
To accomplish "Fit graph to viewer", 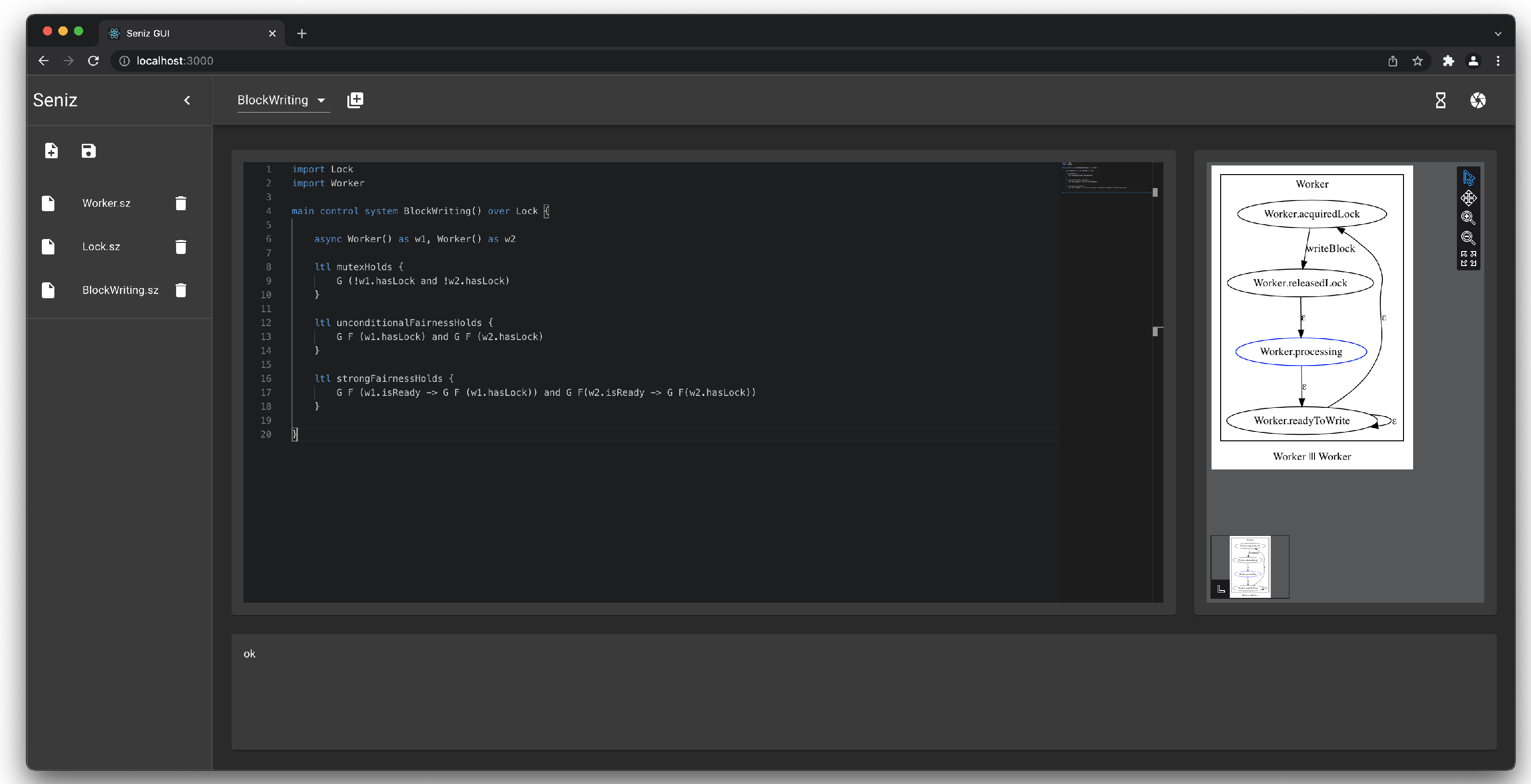I will coord(1468,258).
